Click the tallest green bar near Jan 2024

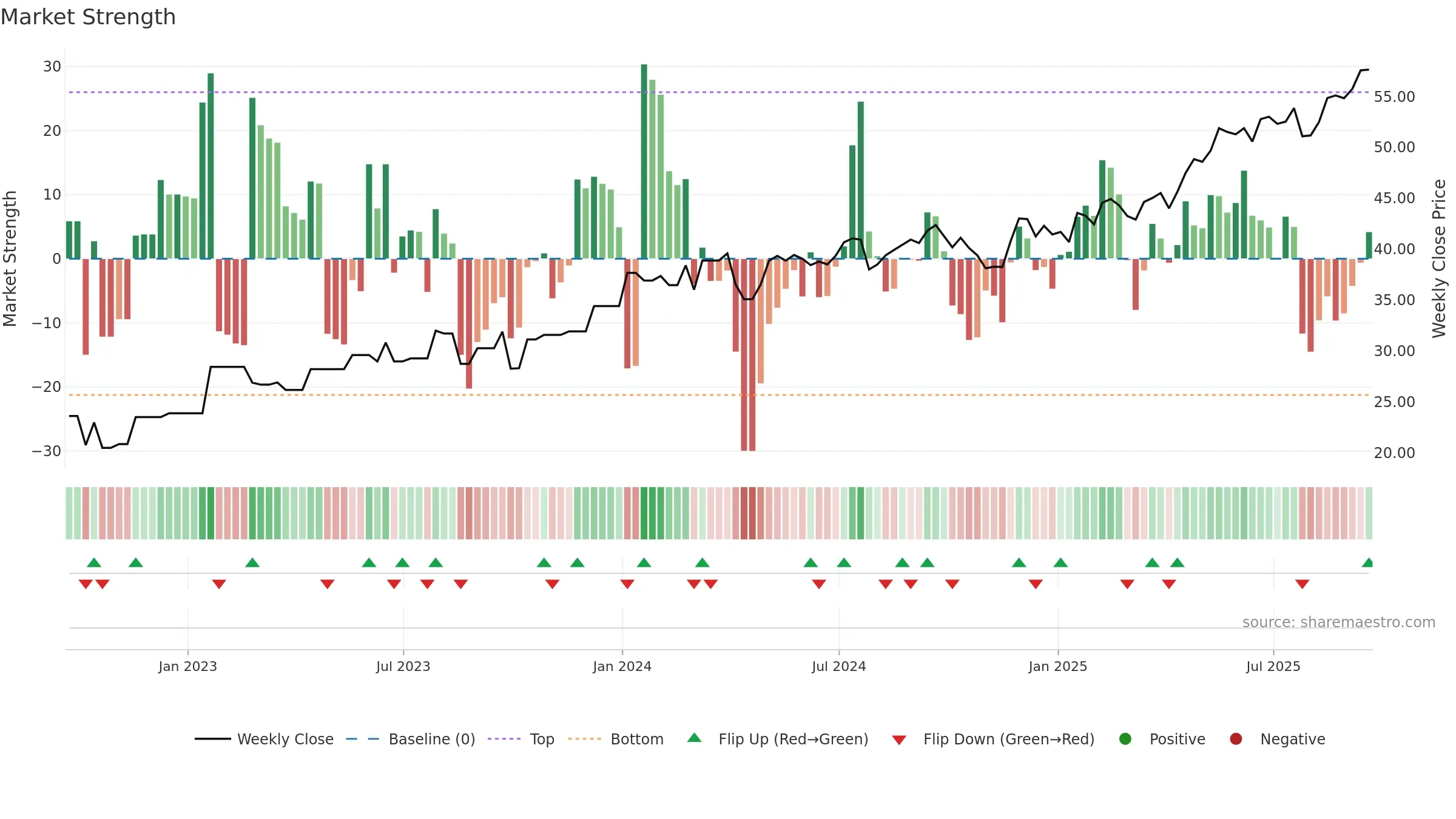tap(644, 161)
